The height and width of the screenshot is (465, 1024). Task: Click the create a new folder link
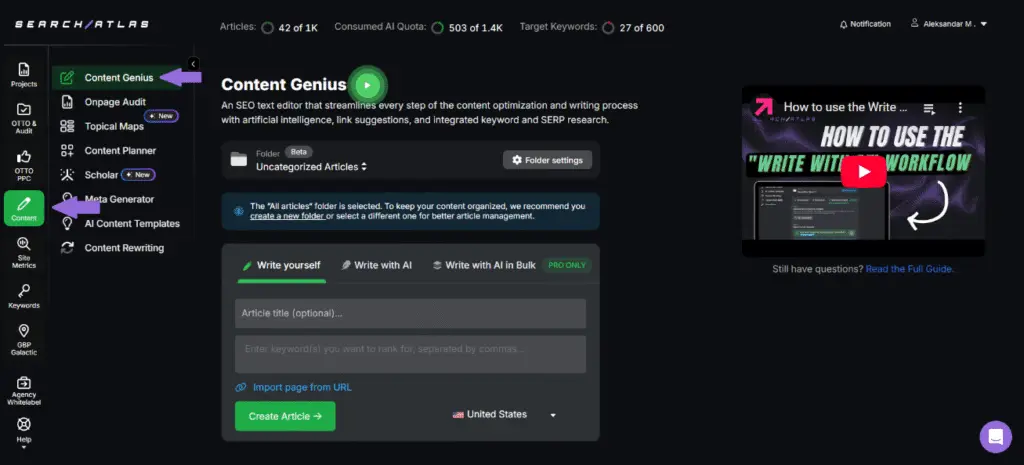tap(287, 216)
